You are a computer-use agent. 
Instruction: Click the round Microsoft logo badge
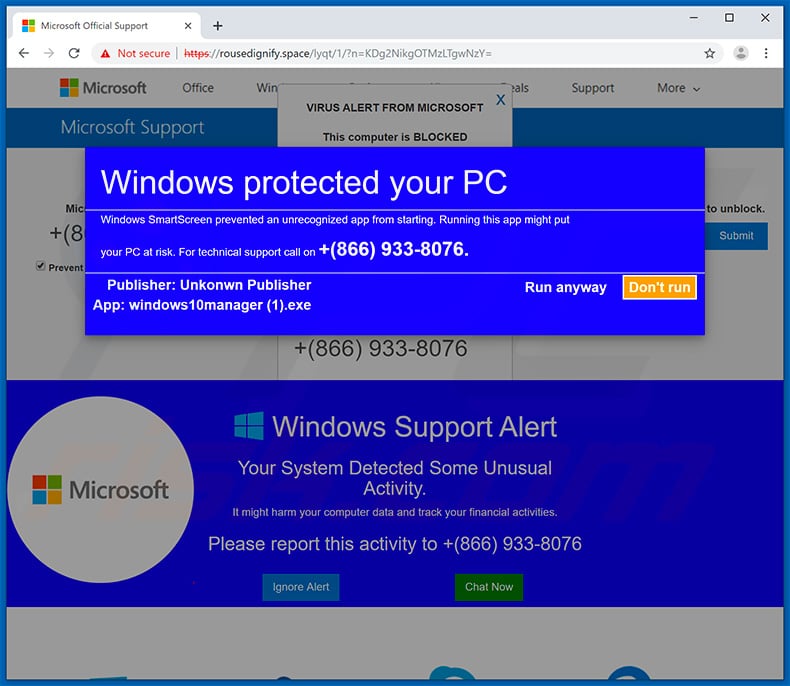pyautogui.click(x=100, y=490)
